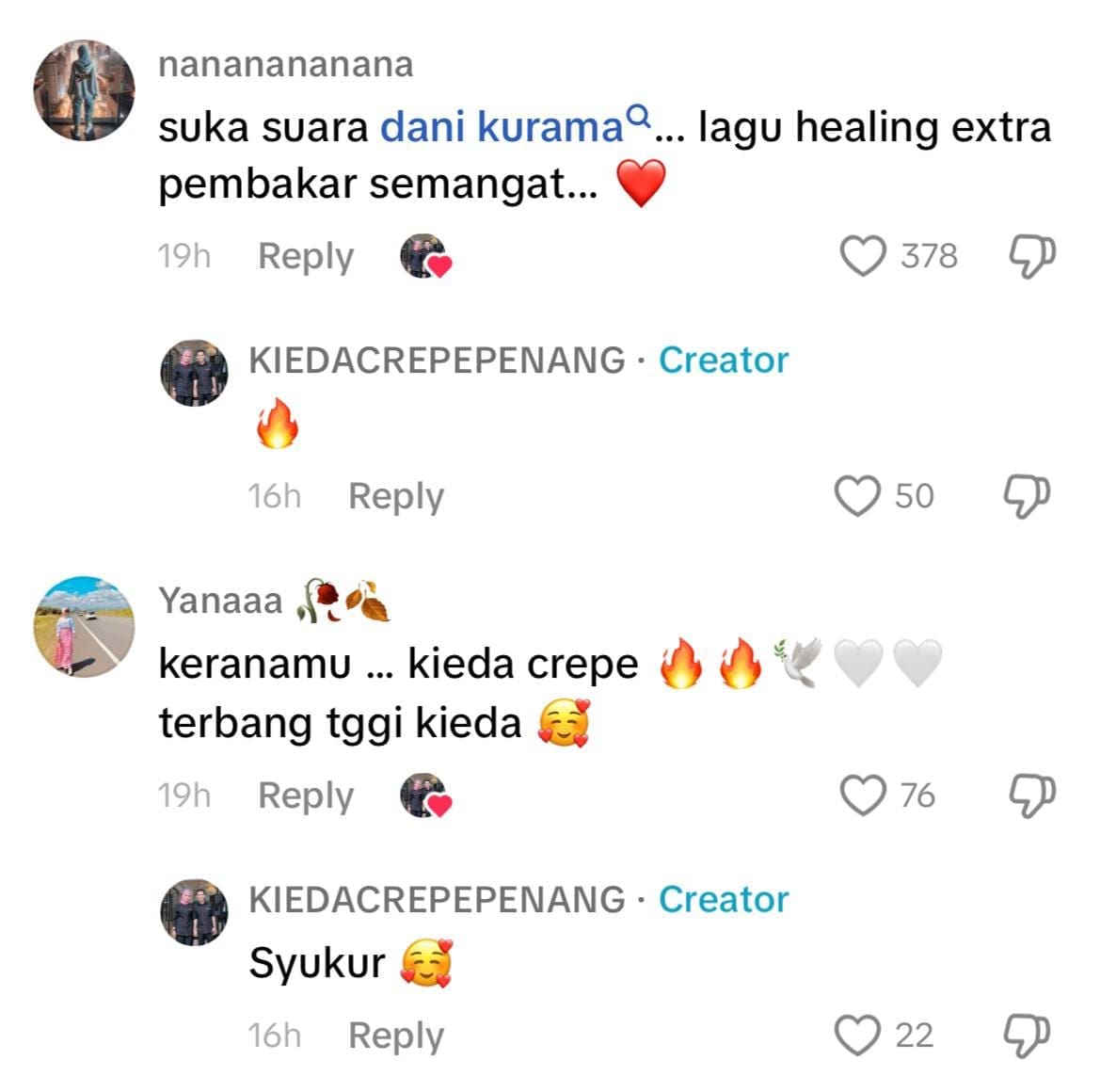Open KIEDACREPEPENANG avatar on fire reply
The height and width of the screenshot is (1092, 1100).
point(195,373)
